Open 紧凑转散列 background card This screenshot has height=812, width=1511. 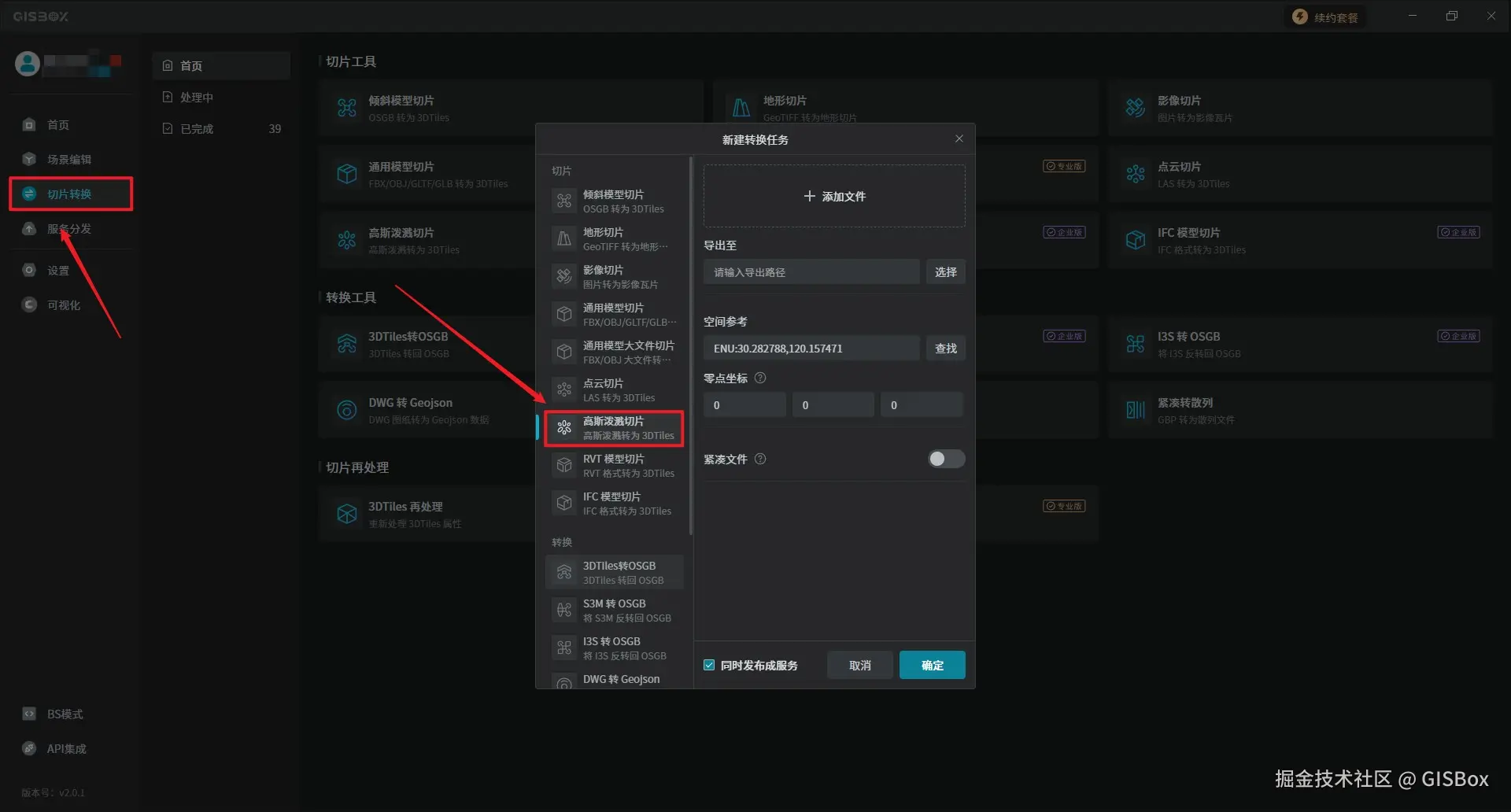[1300, 410]
